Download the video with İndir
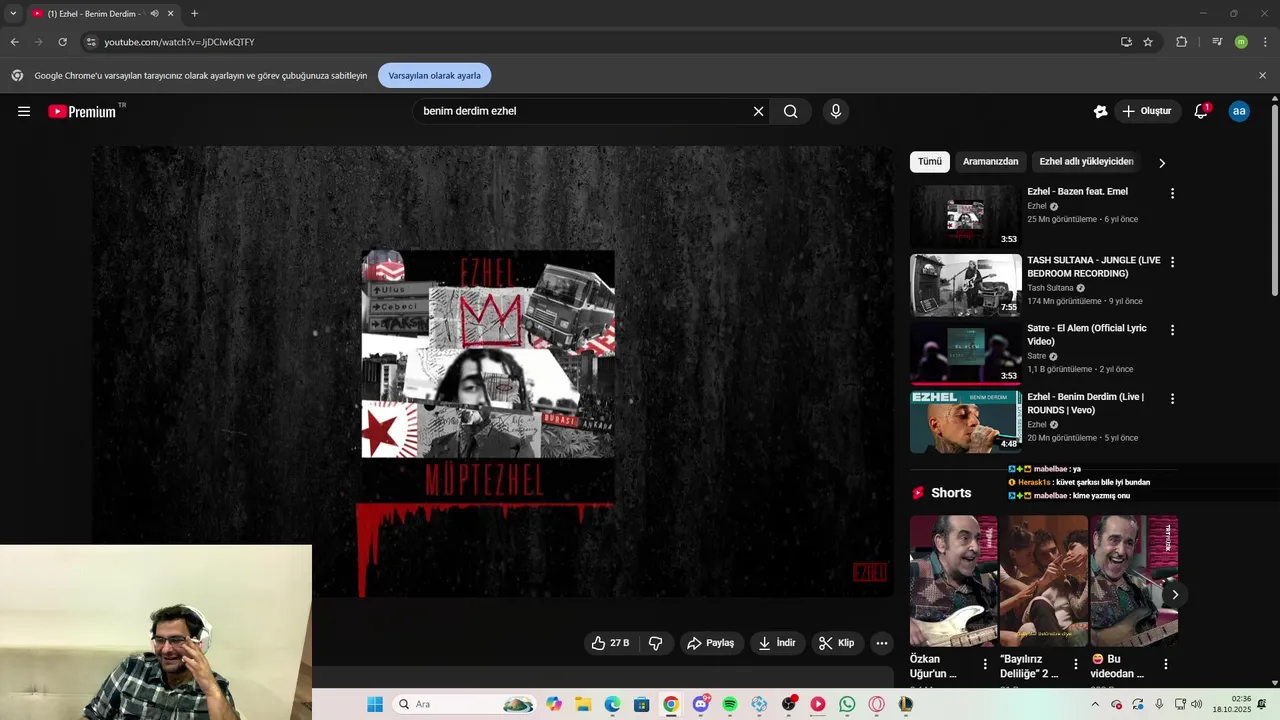The width and height of the screenshot is (1280, 720). [x=777, y=643]
